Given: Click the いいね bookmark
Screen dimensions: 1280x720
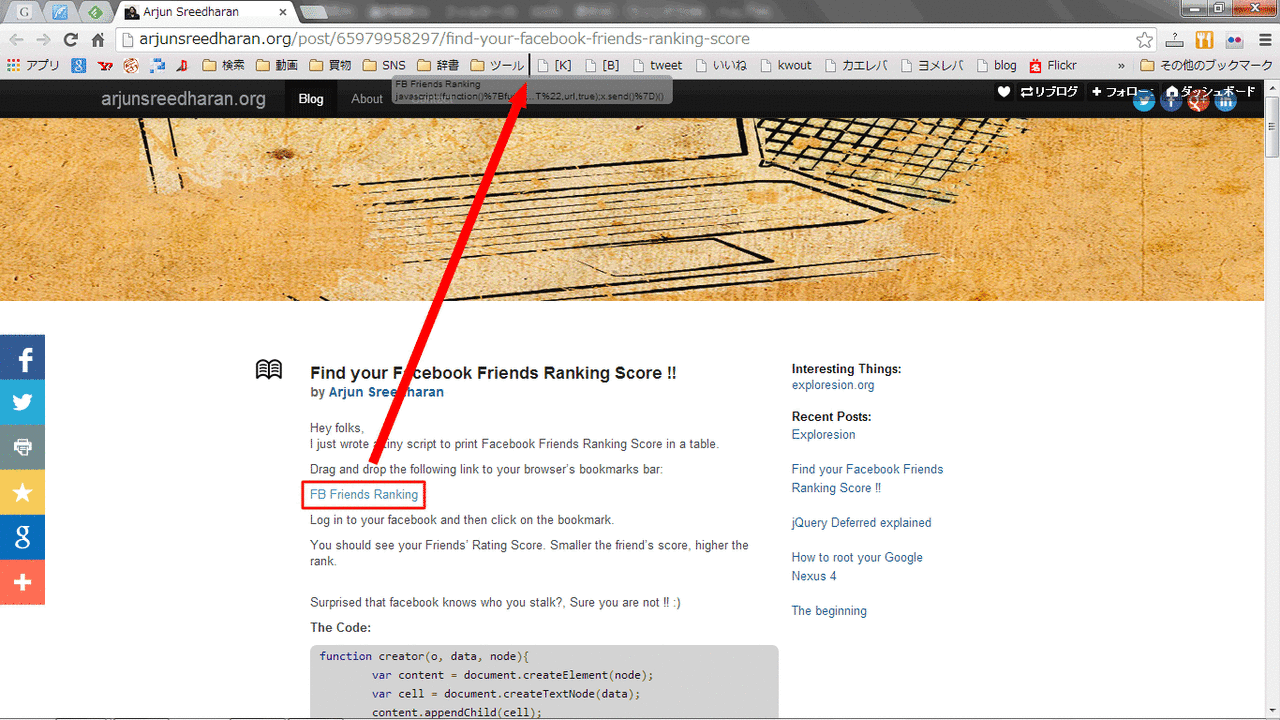Looking at the screenshot, I should (x=721, y=65).
